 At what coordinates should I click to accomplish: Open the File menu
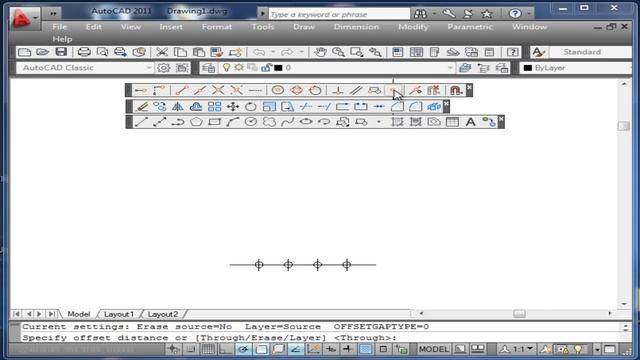tap(60, 27)
